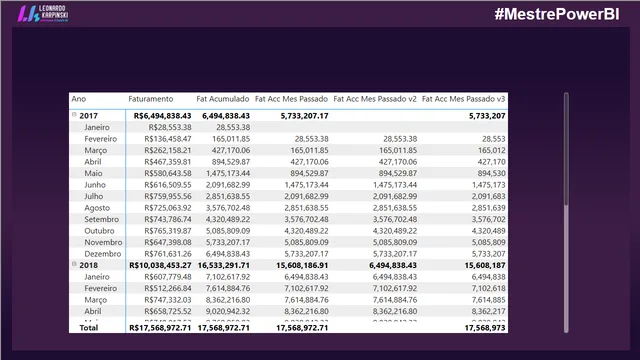
Task: Click the #MestrePowerBI hashtag text
Action: click(557, 14)
